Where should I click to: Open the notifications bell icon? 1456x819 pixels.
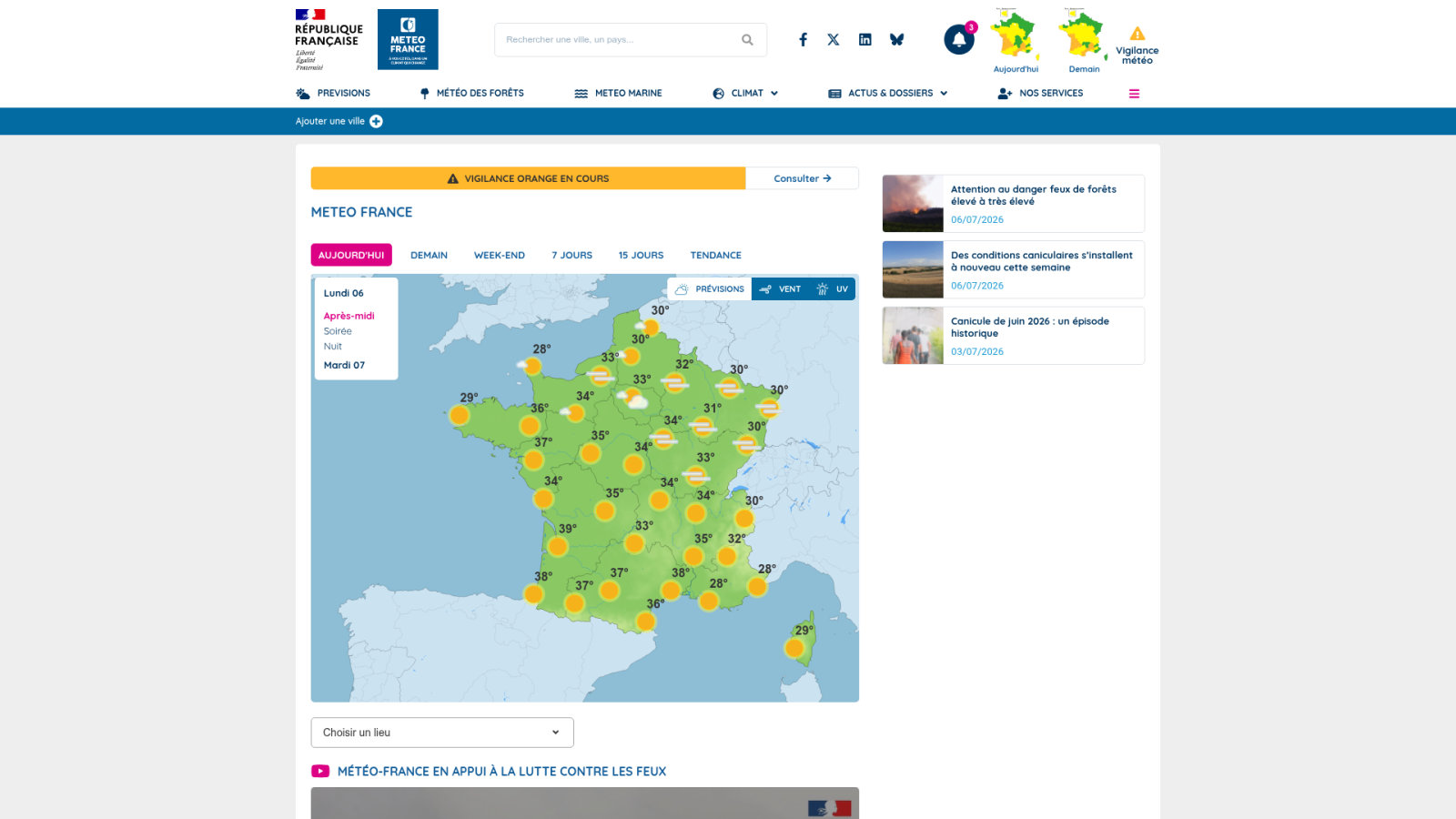pos(959,40)
